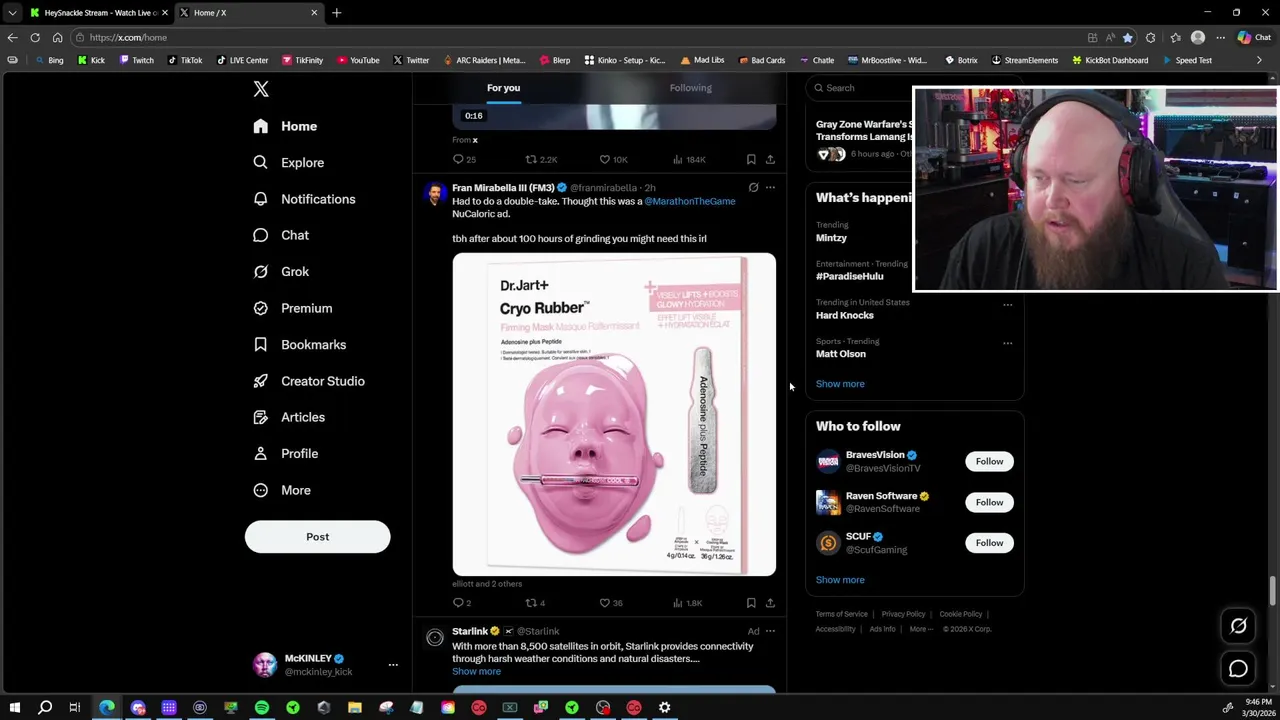The height and width of the screenshot is (720, 1280).
Task: Open trending topic Mintzy
Action: pyautogui.click(x=831, y=238)
